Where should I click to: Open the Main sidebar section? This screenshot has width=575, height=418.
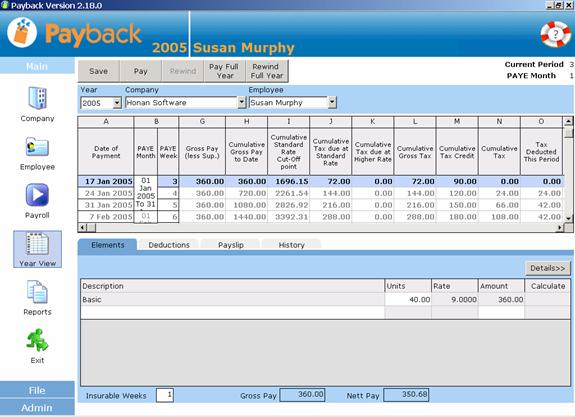[37, 66]
